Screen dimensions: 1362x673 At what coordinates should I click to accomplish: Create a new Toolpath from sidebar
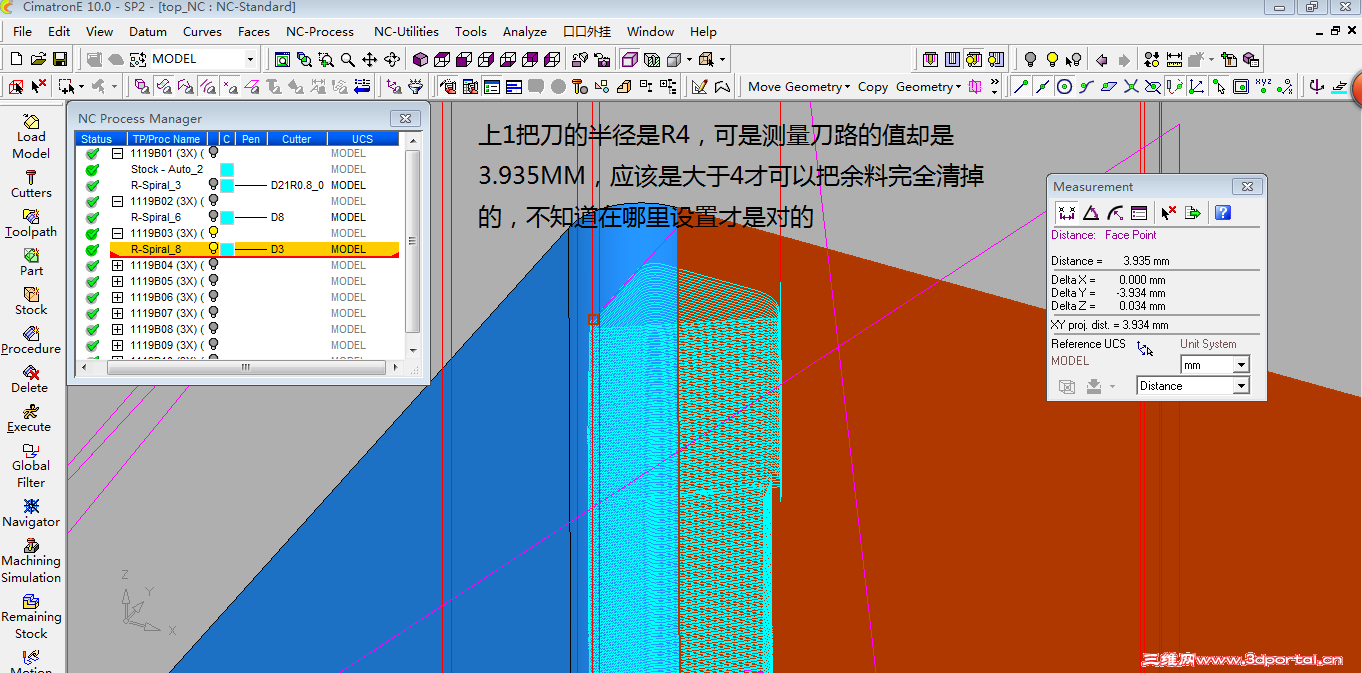click(x=31, y=223)
